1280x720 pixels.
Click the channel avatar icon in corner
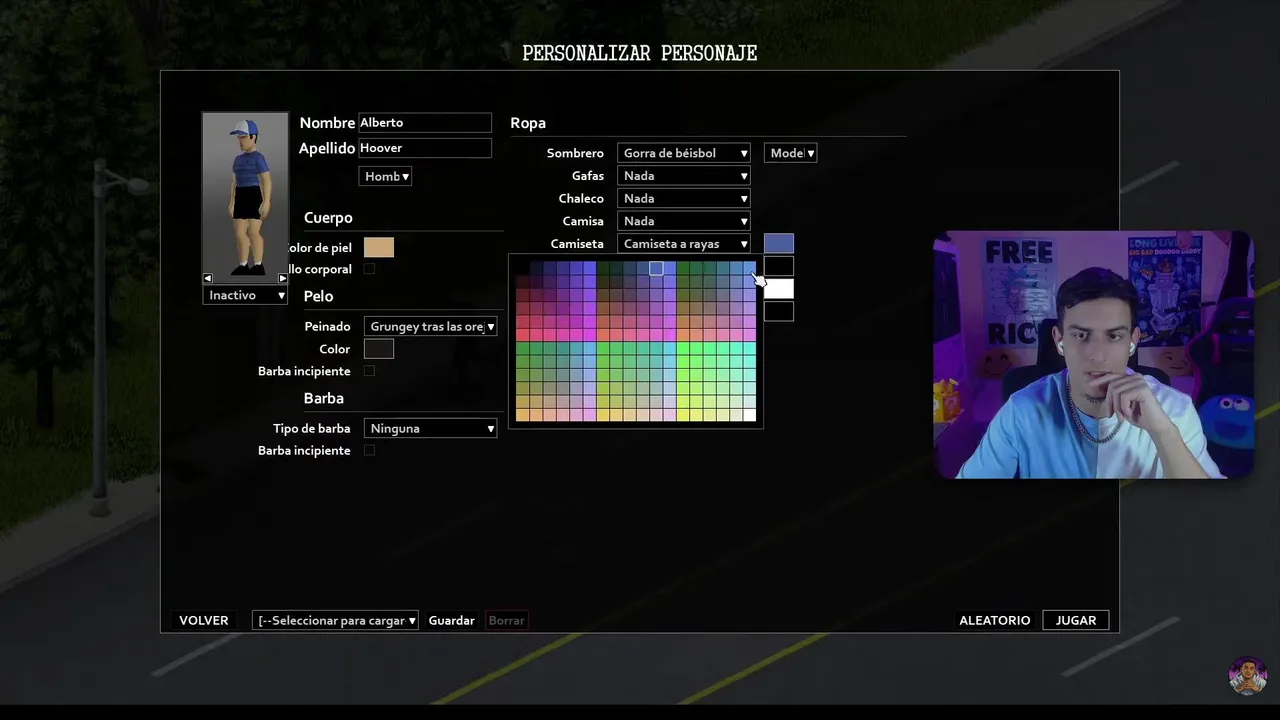click(x=1248, y=675)
